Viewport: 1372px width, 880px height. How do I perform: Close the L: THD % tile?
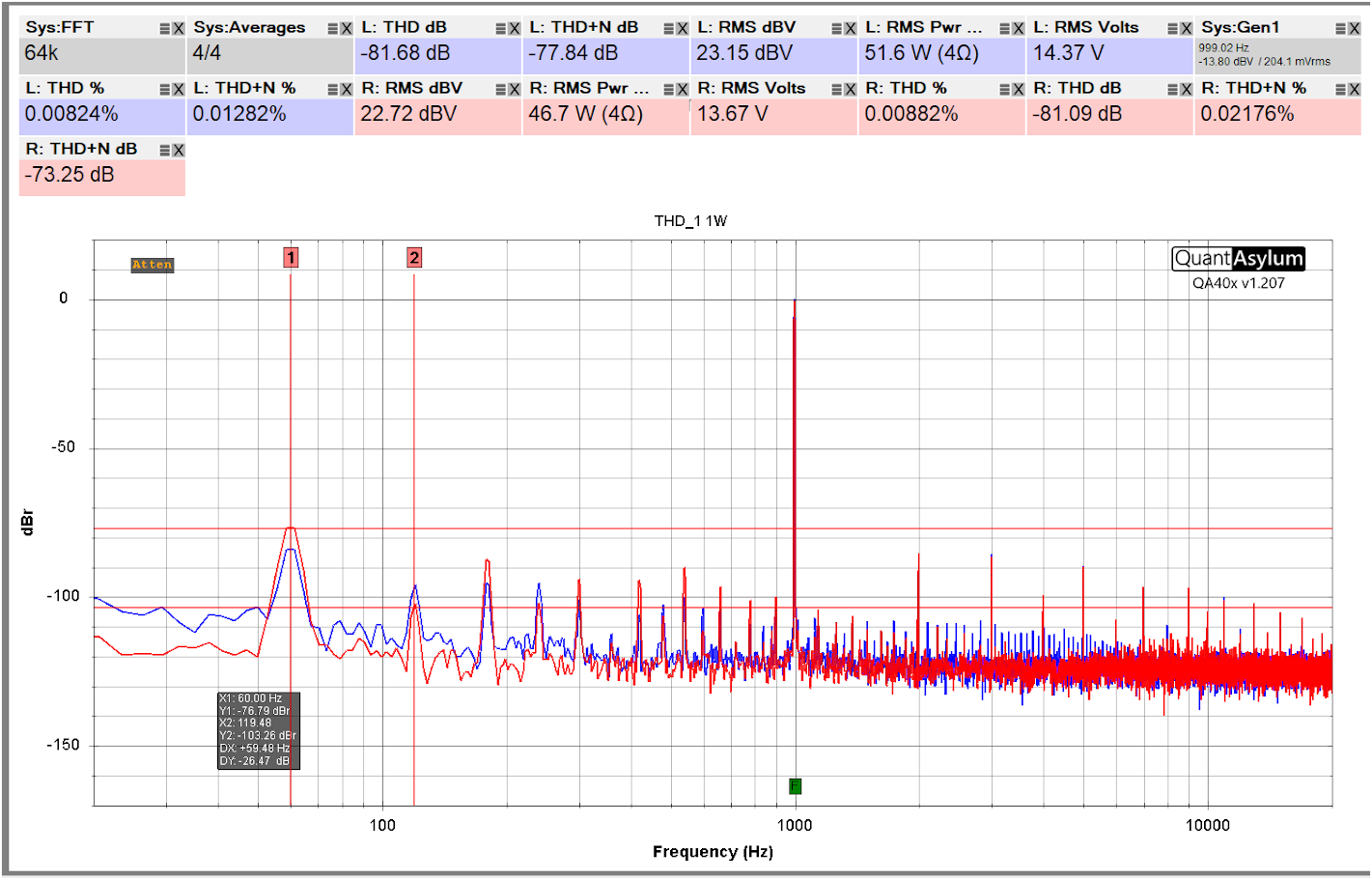coord(179,90)
